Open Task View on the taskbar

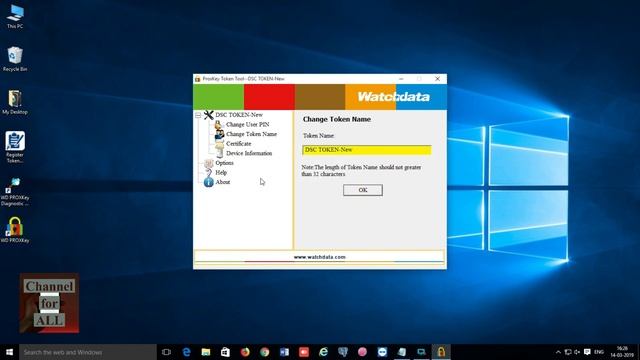(166, 352)
